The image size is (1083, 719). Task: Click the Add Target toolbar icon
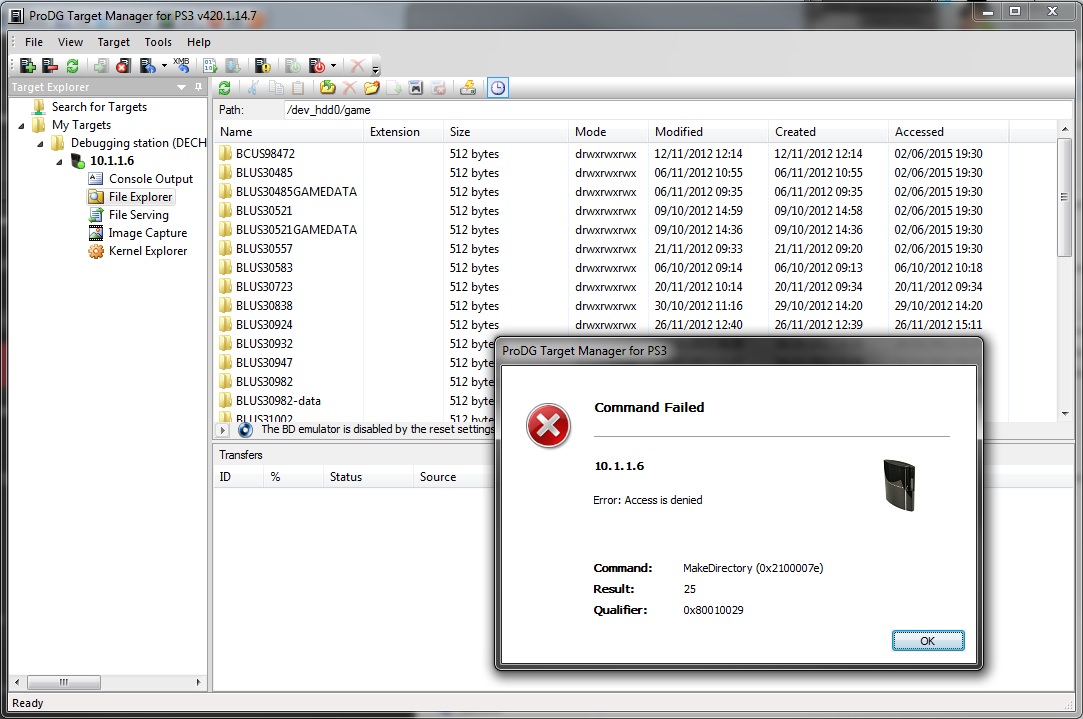click(x=28, y=66)
